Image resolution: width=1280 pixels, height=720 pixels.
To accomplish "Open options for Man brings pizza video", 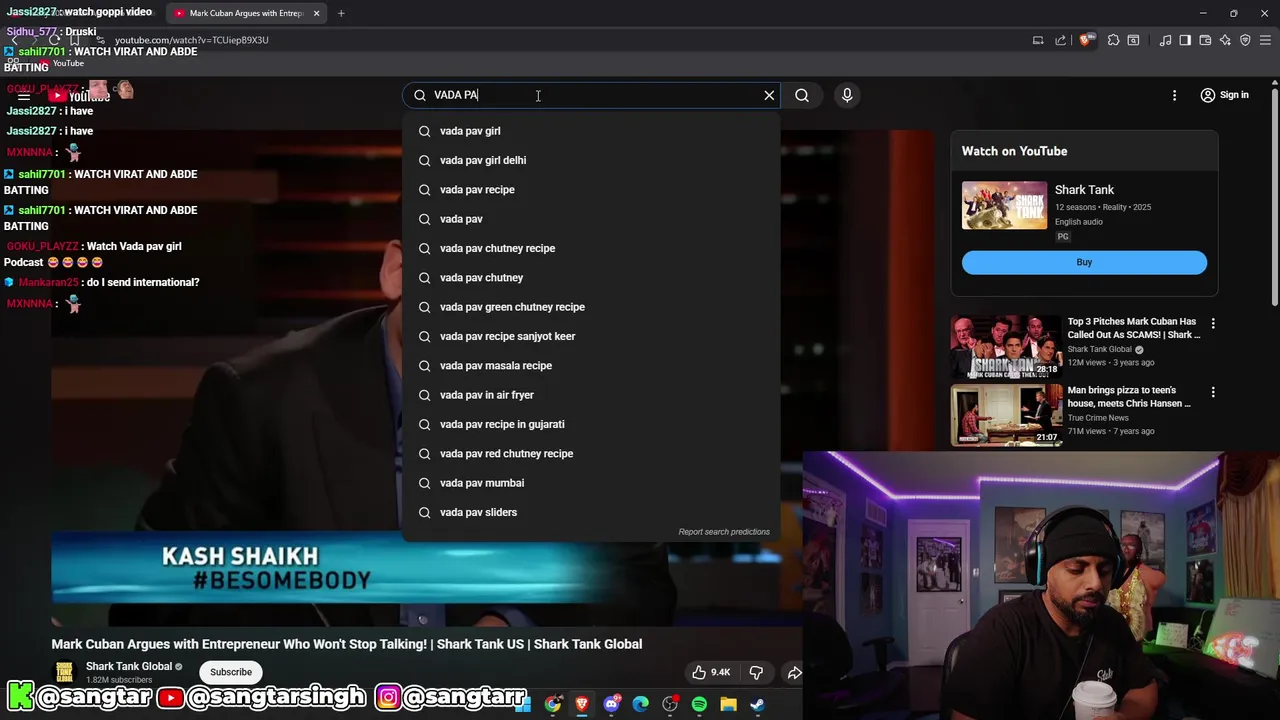I will tap(1213, 392).
